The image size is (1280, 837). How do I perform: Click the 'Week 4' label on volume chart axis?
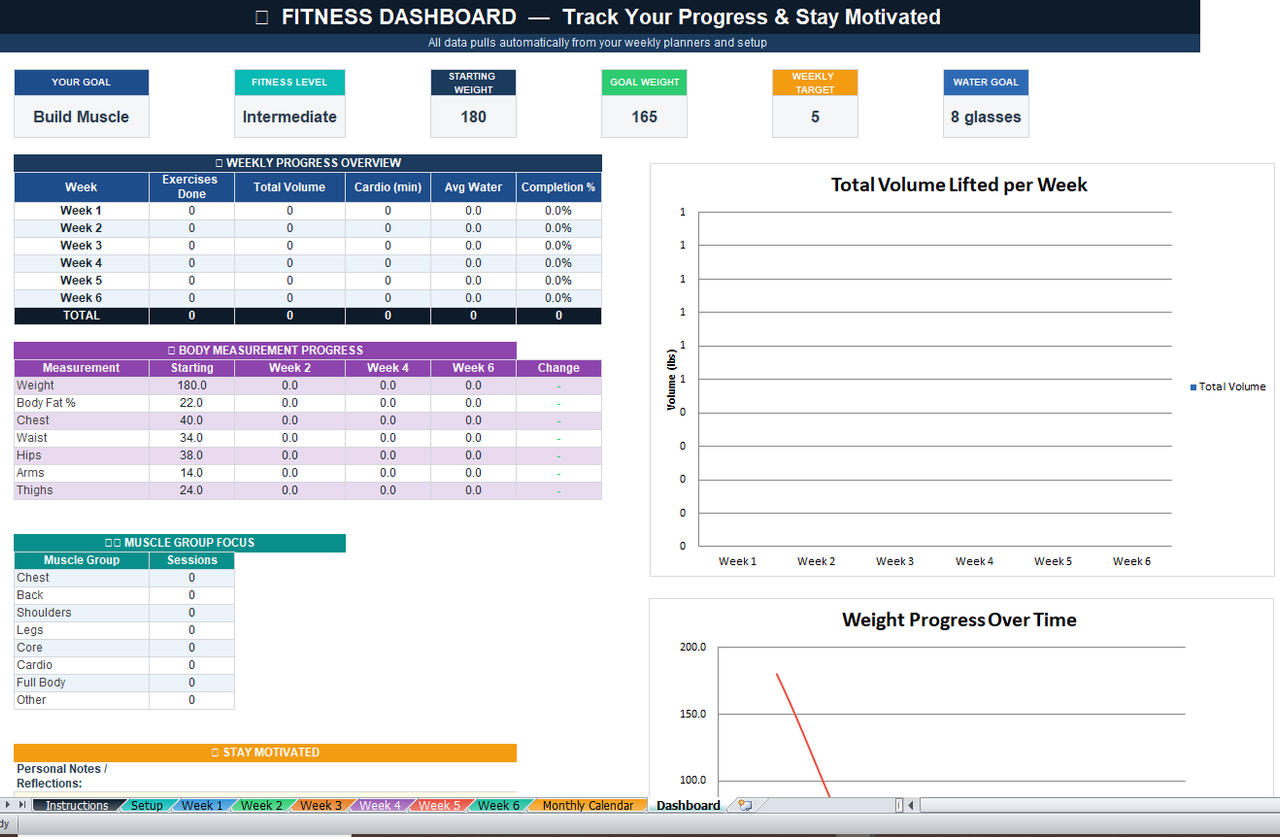tap(974, 562)
